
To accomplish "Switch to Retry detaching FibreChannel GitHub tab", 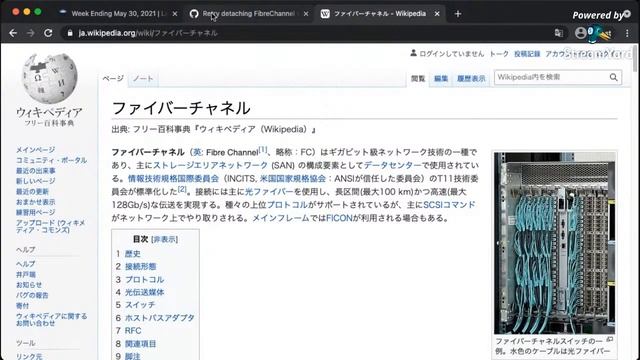I will pyautogui.click(x=248, y=14).
